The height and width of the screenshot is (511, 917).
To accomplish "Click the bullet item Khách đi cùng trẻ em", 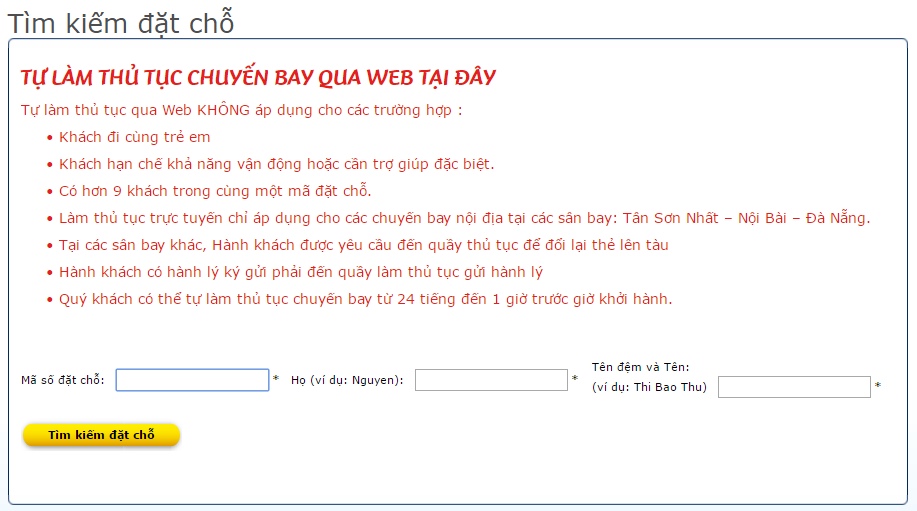I will tap(134, 137).
